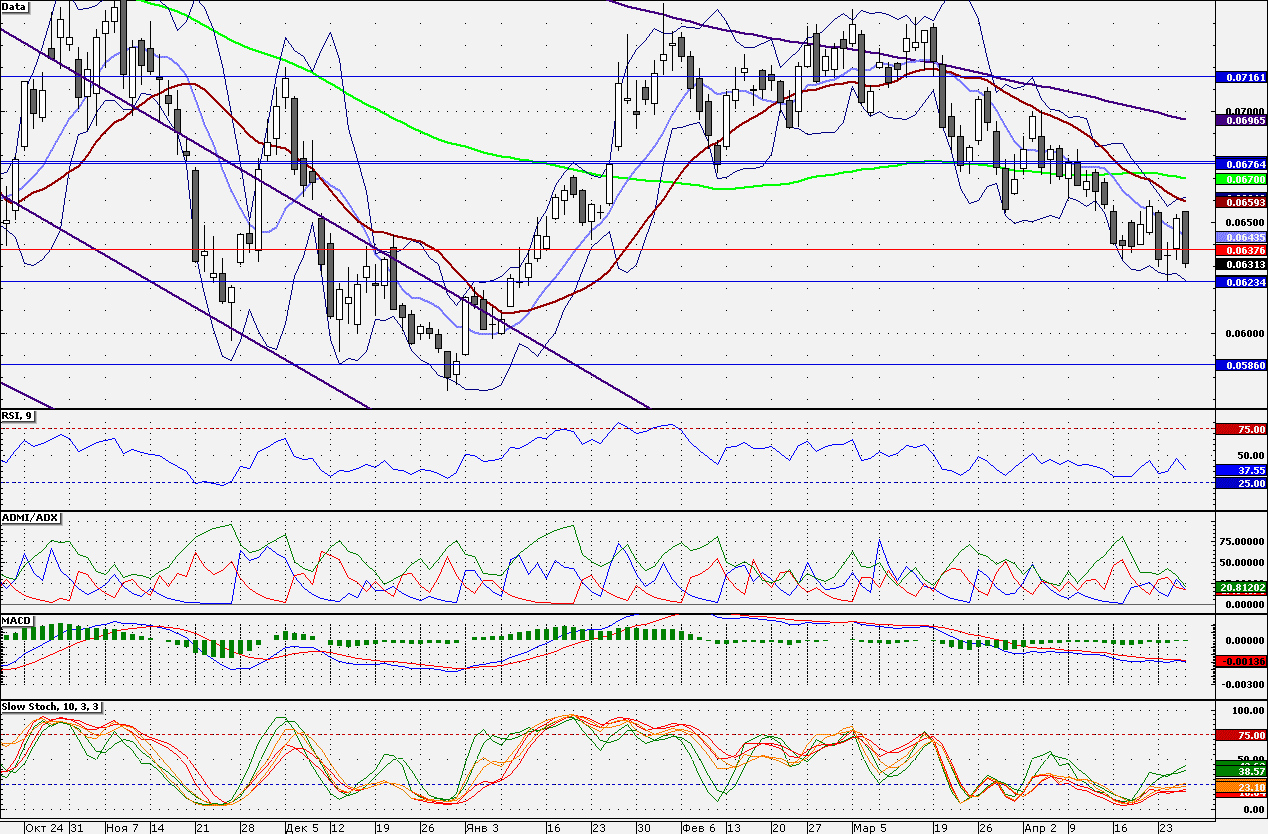Click the Stochastic 38.57 green value tag
The image size is (1268, 834).
point(1241,771)
